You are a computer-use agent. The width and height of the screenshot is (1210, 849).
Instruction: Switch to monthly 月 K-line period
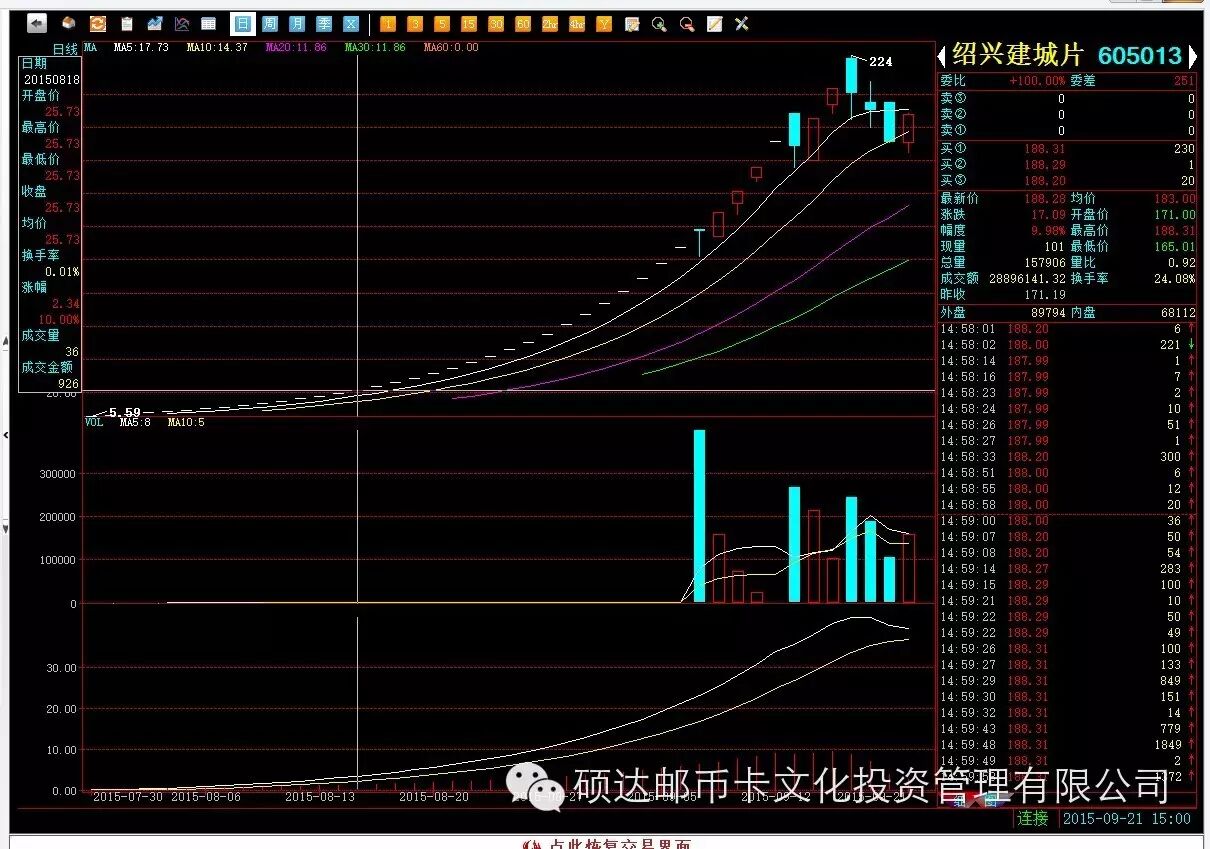click(297, 23)
